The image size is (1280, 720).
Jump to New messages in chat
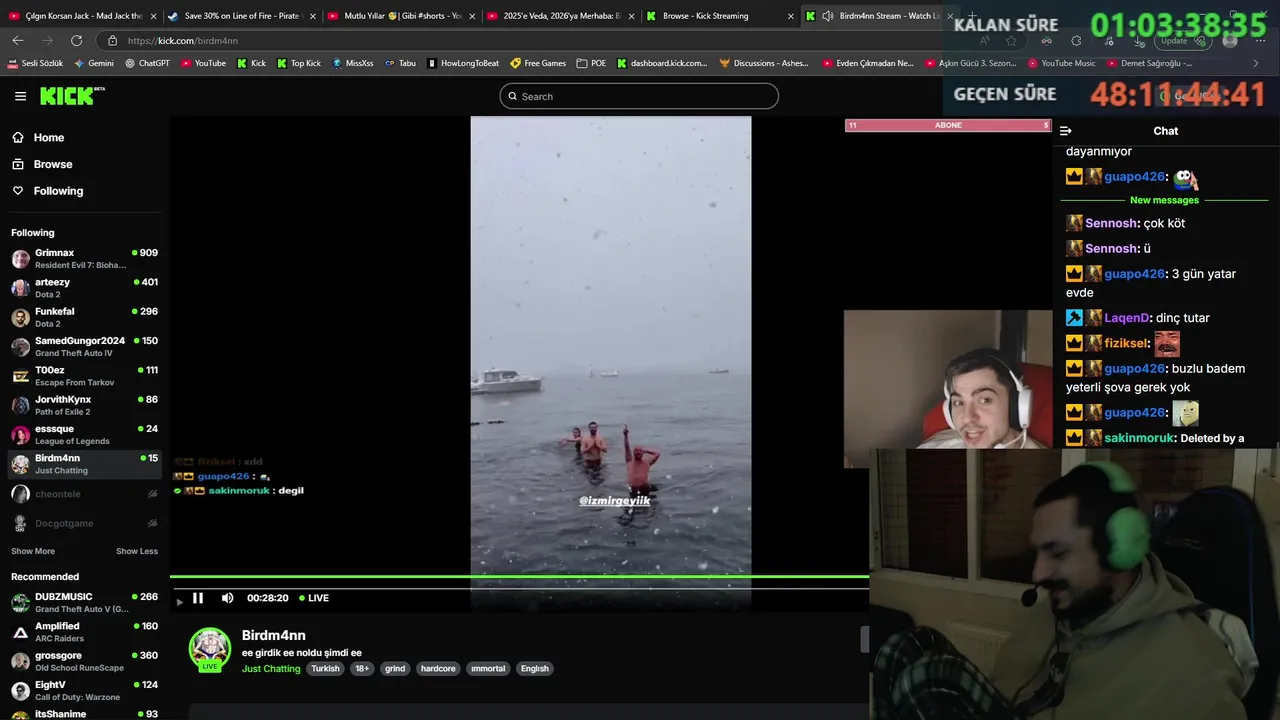[1164, 200]
